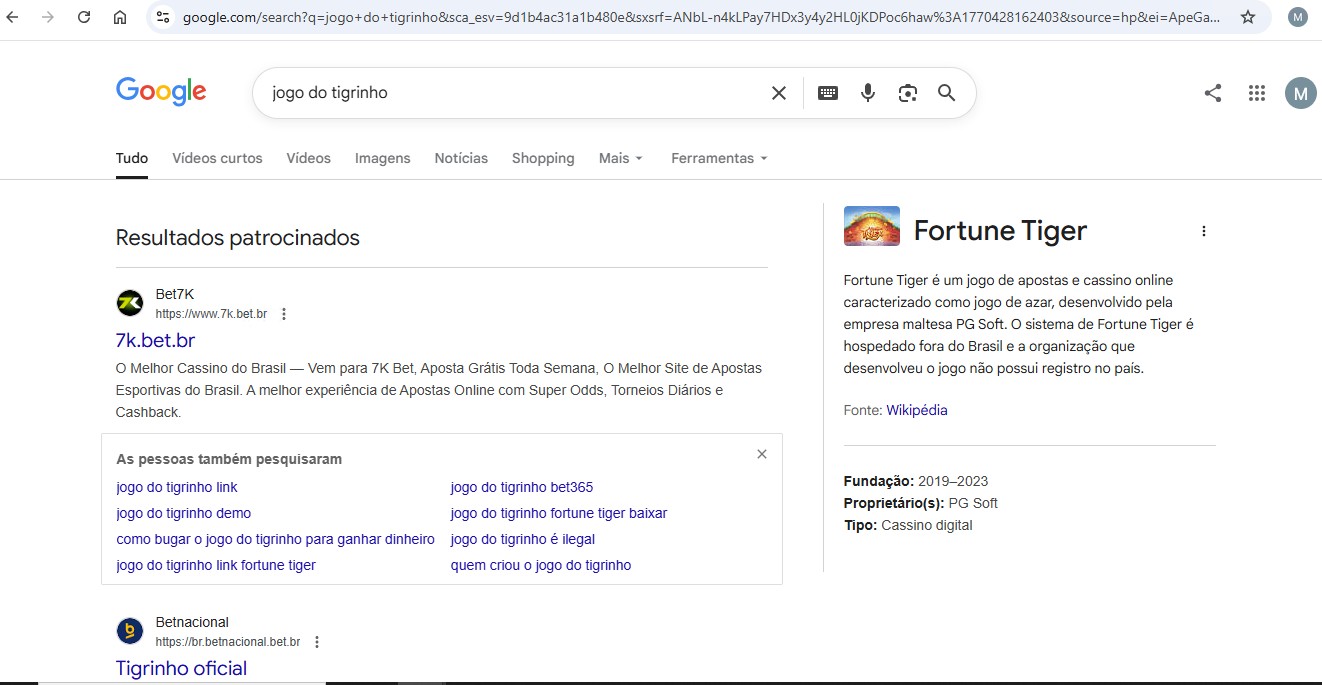
Task: Open three-dot menu beside Bet7K URL
Action: [284, 314]
